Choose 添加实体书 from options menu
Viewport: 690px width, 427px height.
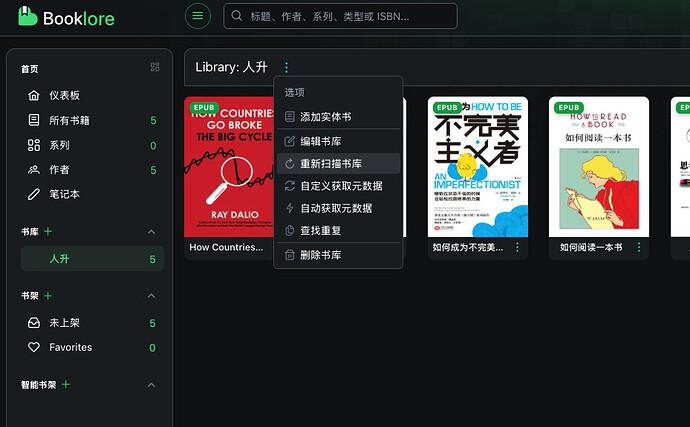point(338,117)
